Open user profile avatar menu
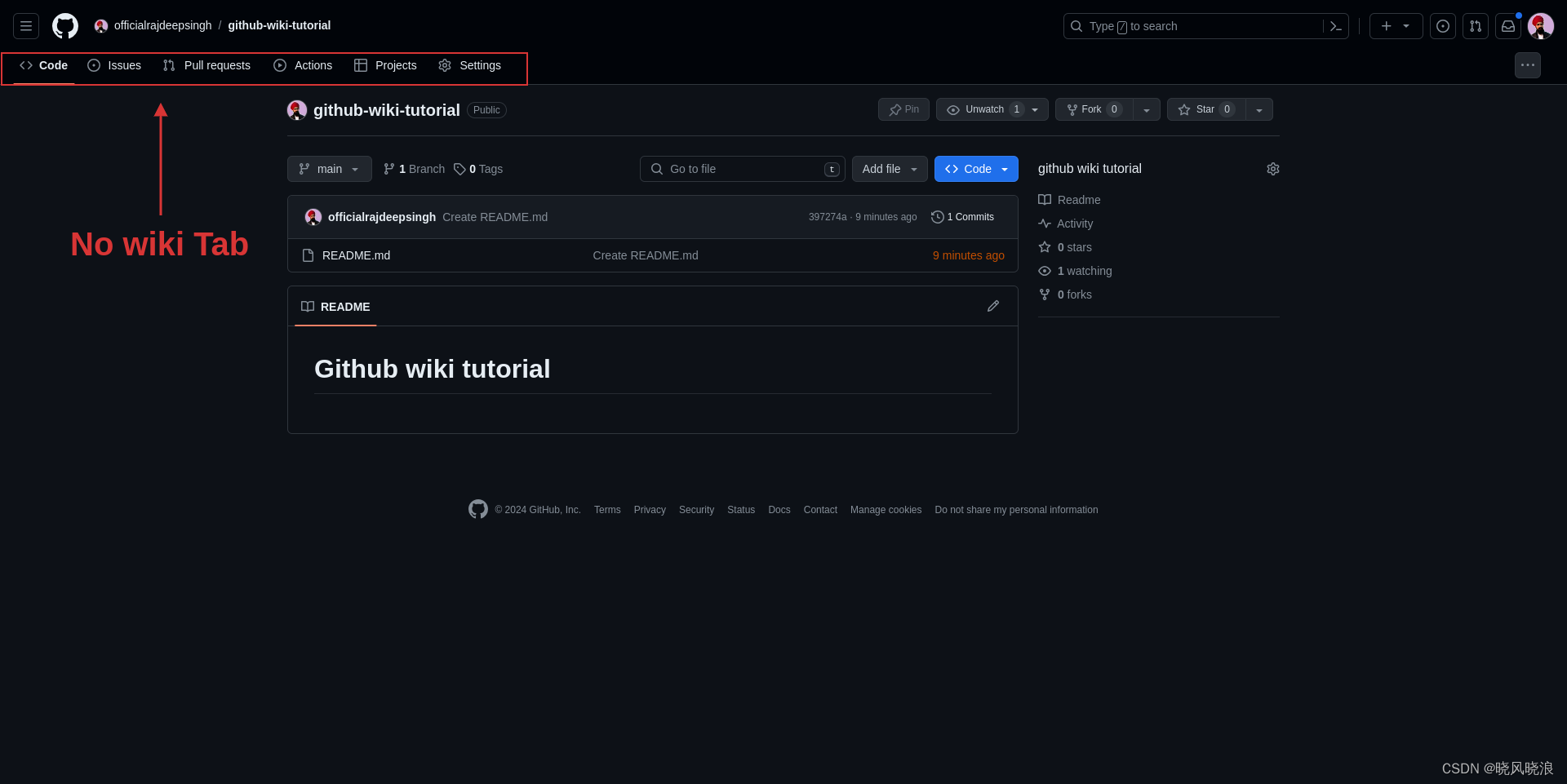This screenshot has width=1567, height=784. (1541, 26)
